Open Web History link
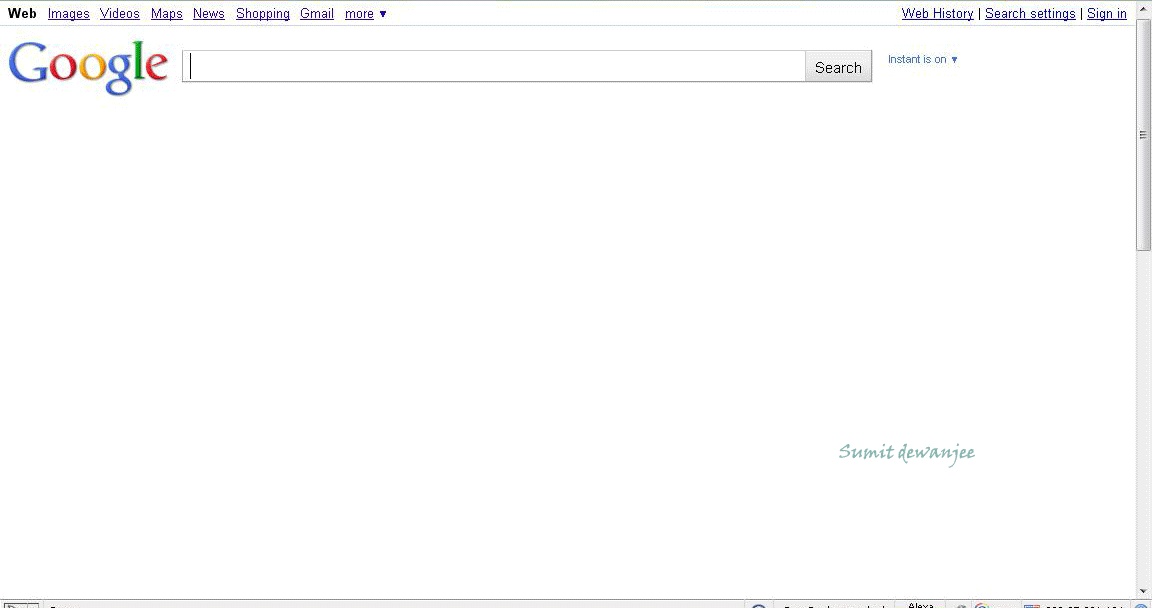The width and height of the screenshot is (1152, 608). (x=937, y=14)
